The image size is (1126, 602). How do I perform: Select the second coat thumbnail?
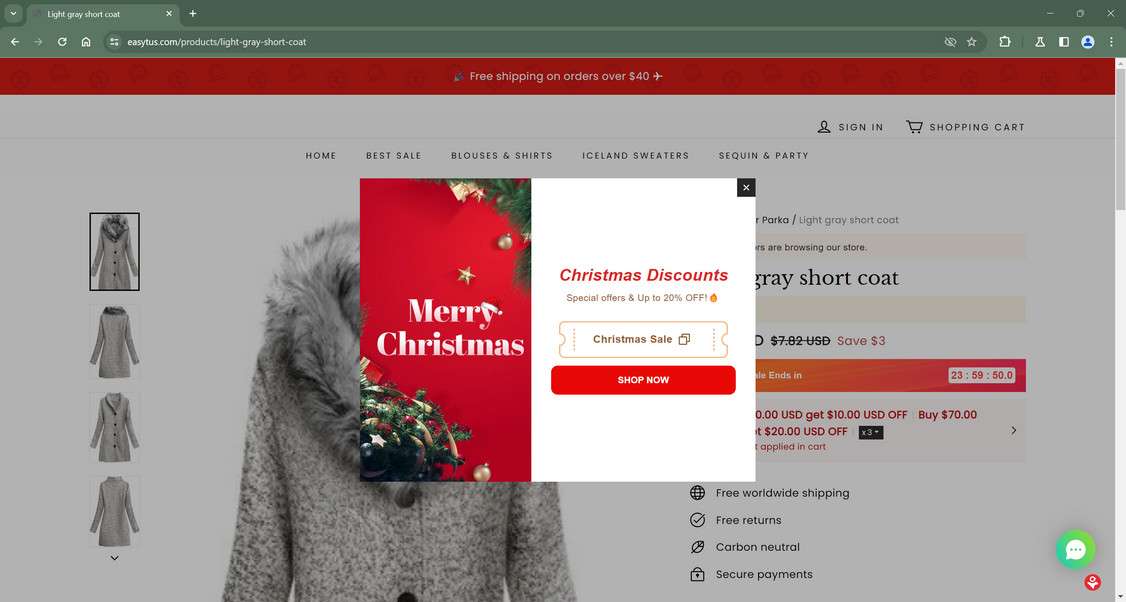[114, 341]
